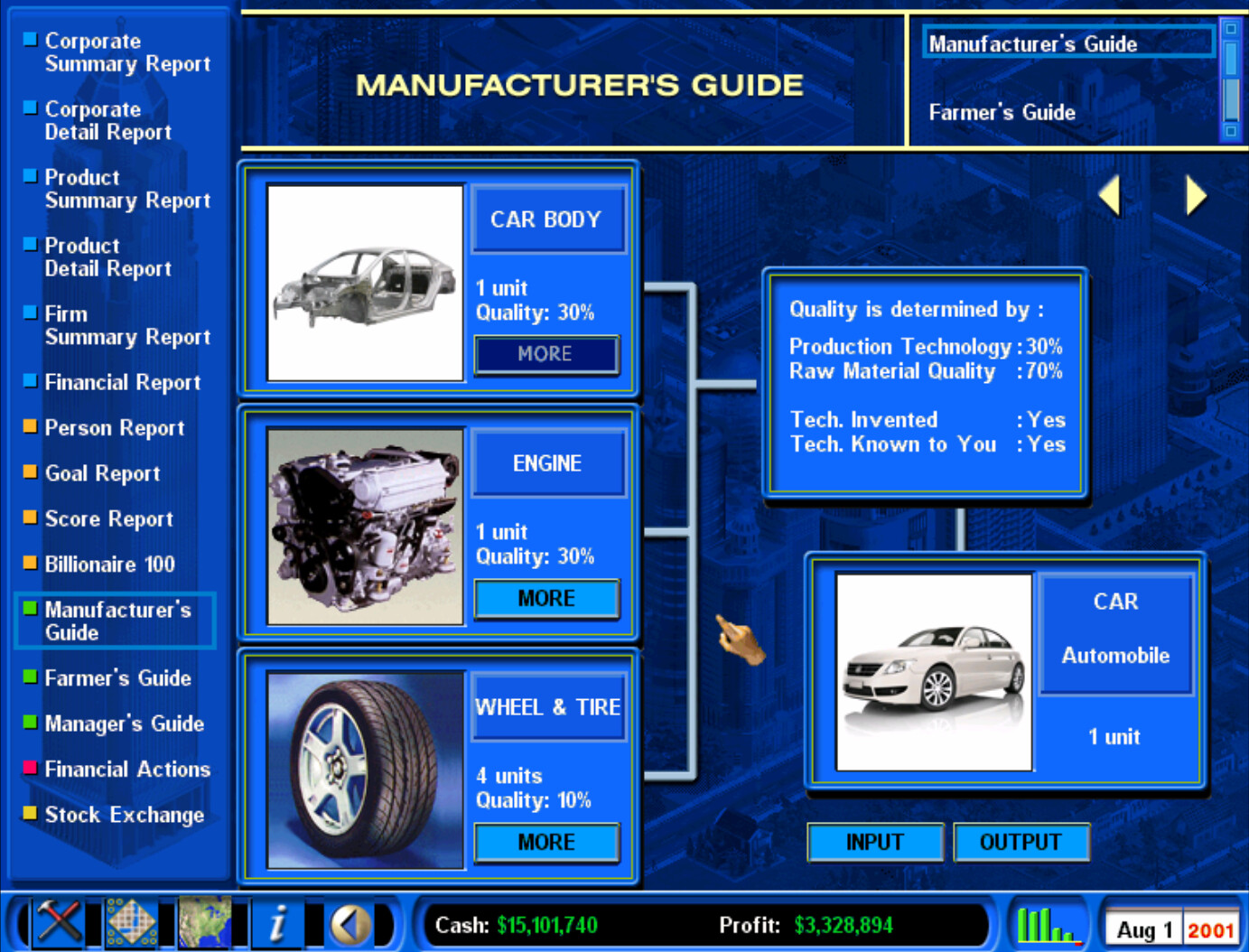The height and width of the screenshot is (952, 1249).
Task: Open the bar chart statistics icon
Action: (1048, 924)
